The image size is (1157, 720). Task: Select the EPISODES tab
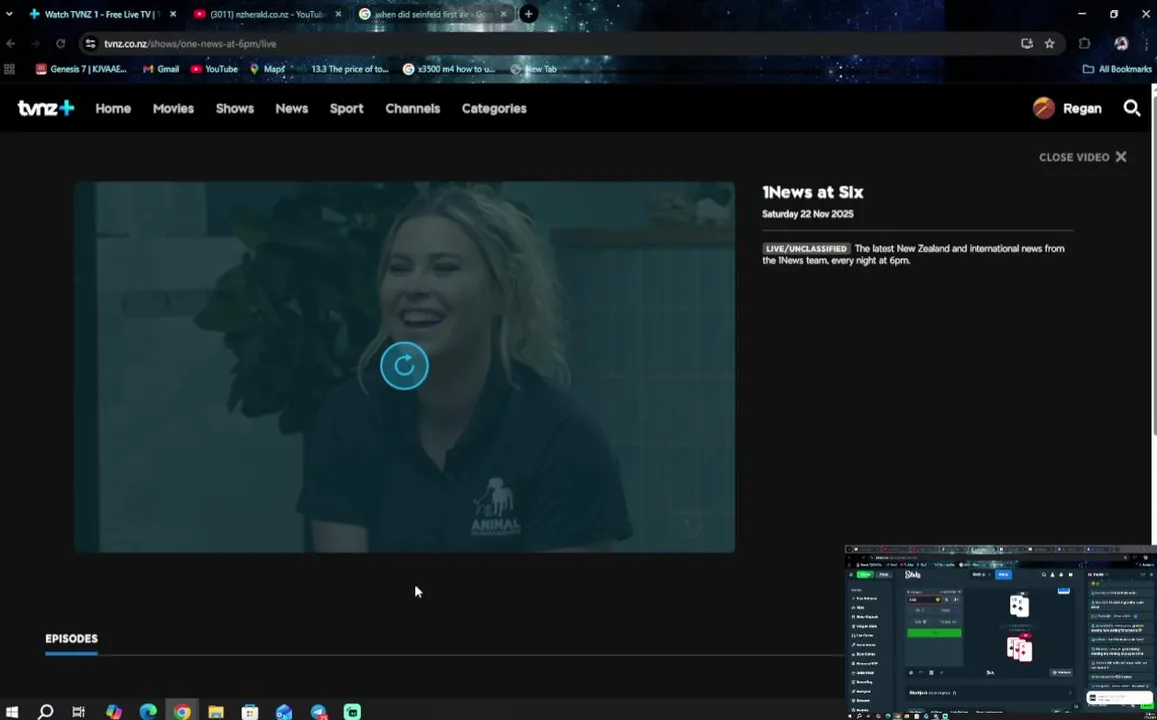coord(72,639)
